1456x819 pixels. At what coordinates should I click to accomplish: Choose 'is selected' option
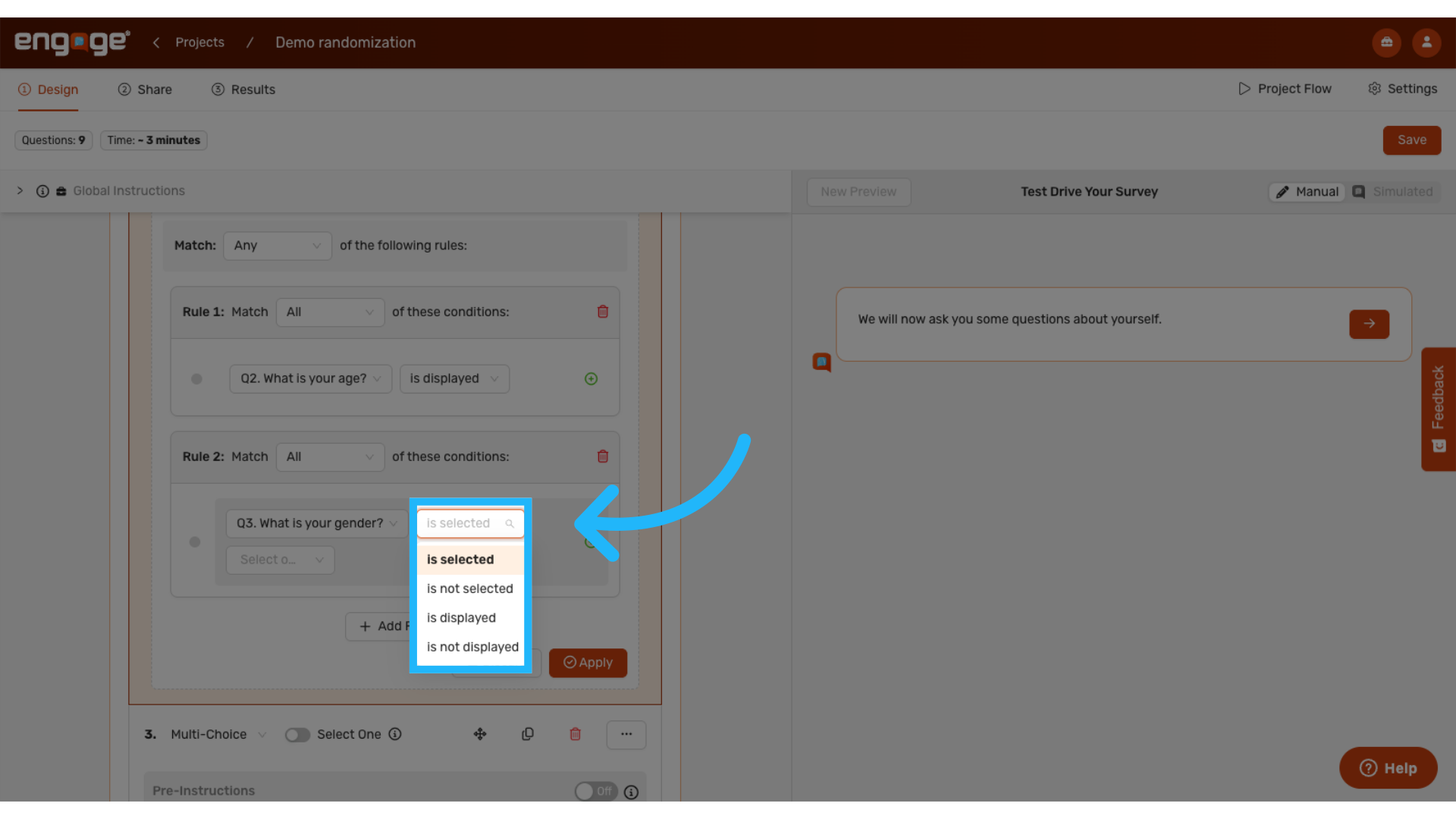tap(470, 560)
